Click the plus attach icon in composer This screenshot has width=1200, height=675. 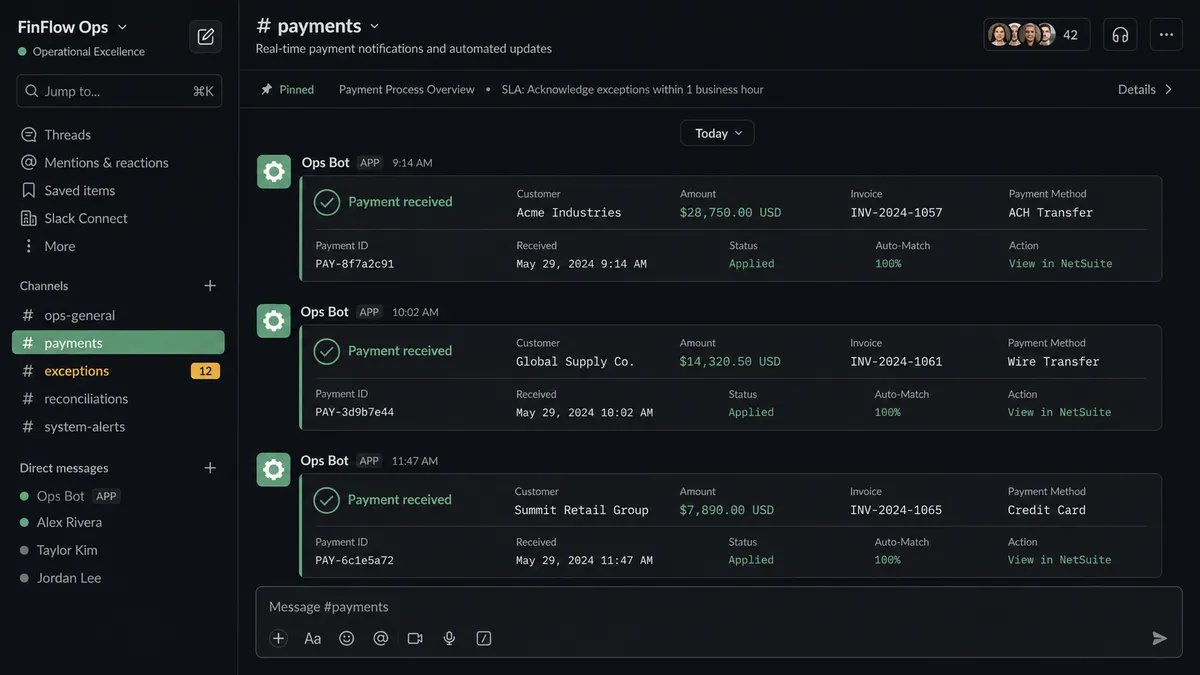tap(279, 638)
